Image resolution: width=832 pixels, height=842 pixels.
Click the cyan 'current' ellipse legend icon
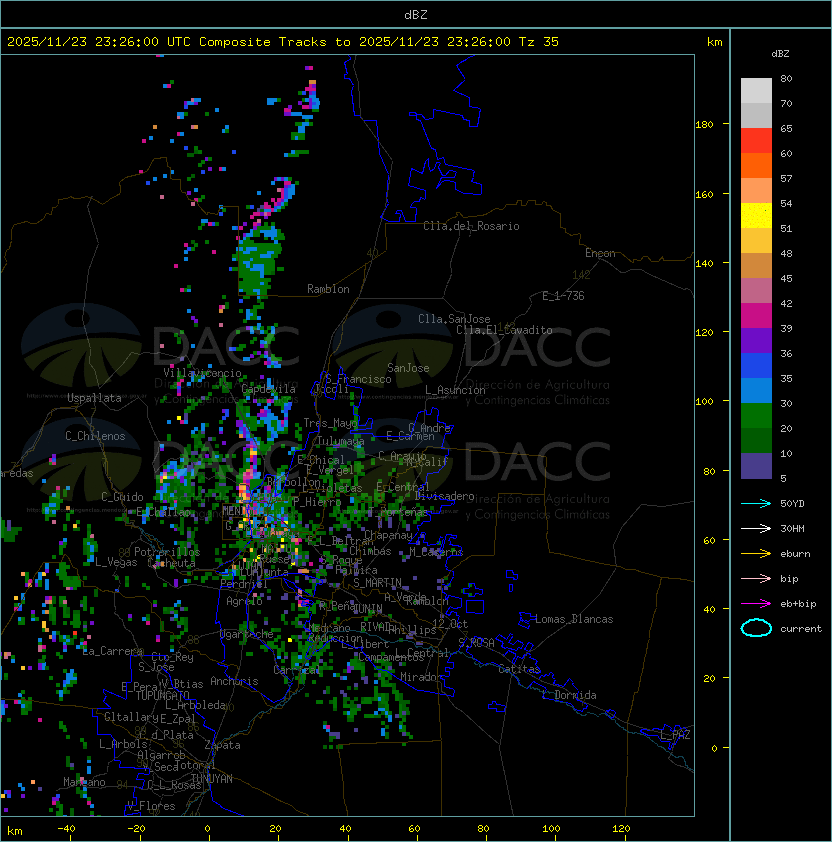(x=756, y=628)
